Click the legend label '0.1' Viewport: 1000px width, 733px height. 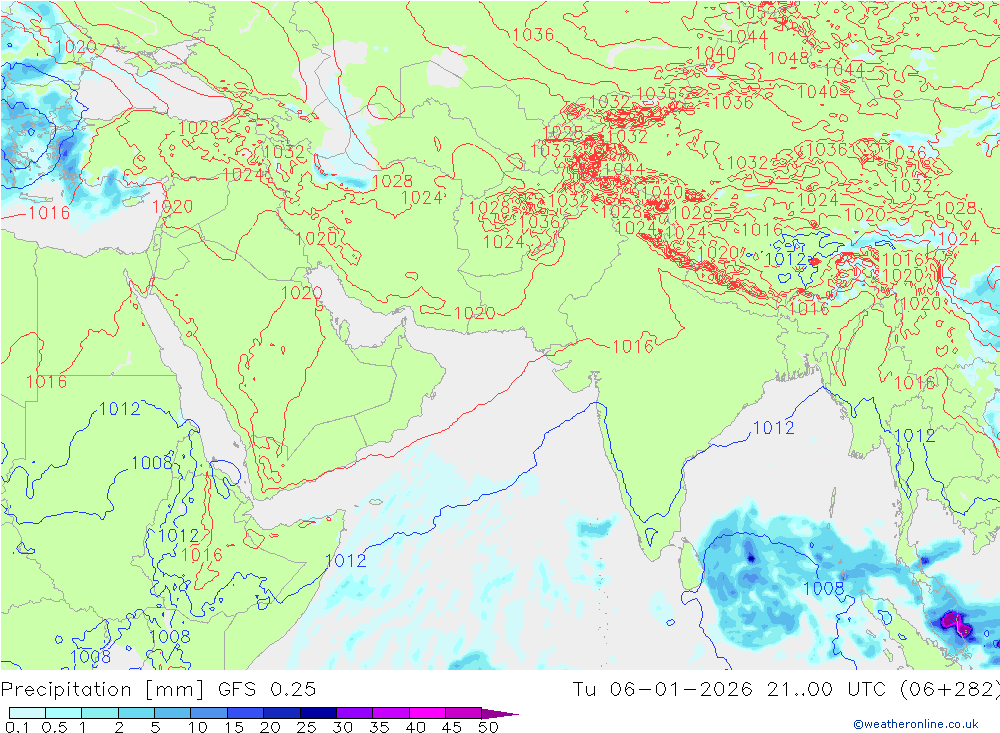click(x=17, y=727)
